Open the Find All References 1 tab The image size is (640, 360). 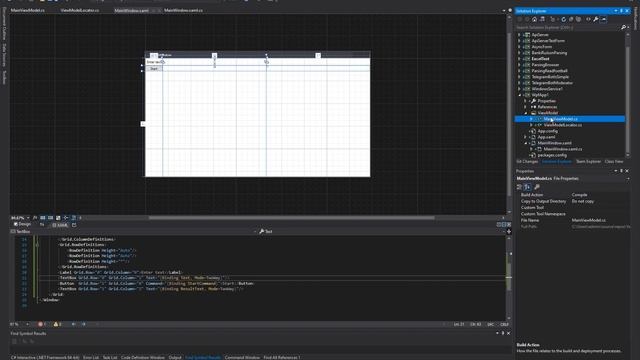tap(282, 358)
